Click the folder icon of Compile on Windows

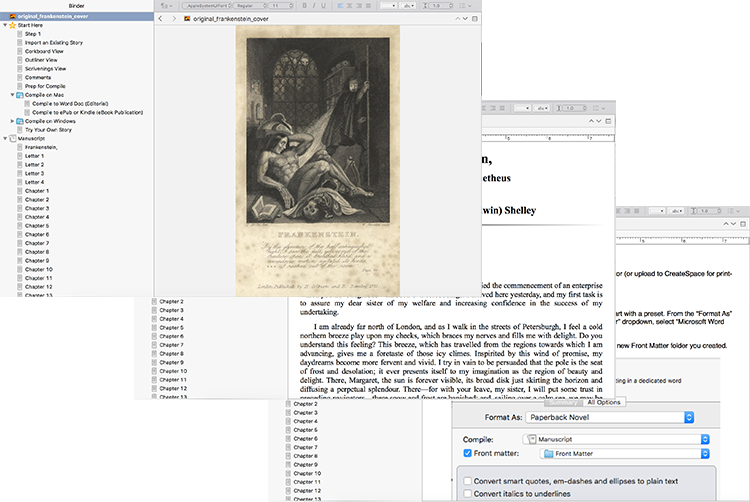20,121
